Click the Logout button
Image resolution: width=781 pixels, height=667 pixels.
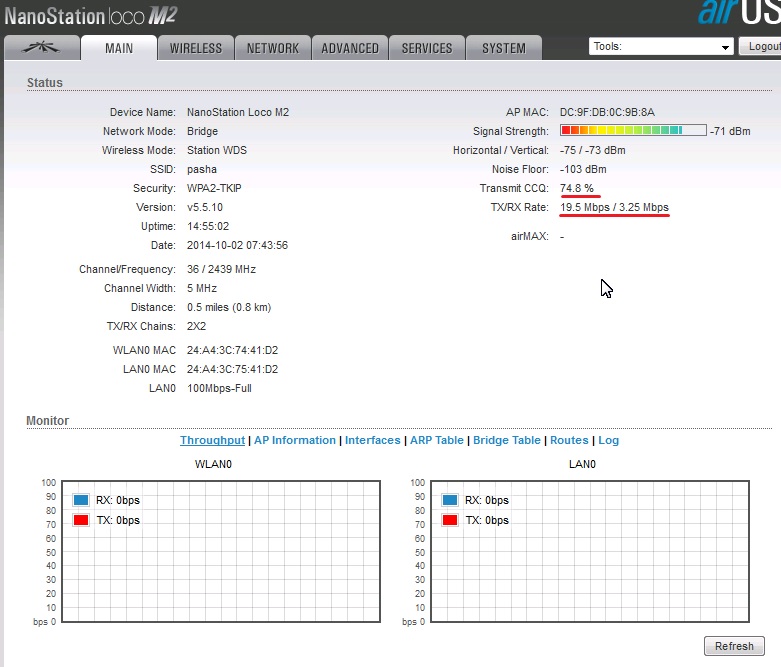tap(760, 46)
